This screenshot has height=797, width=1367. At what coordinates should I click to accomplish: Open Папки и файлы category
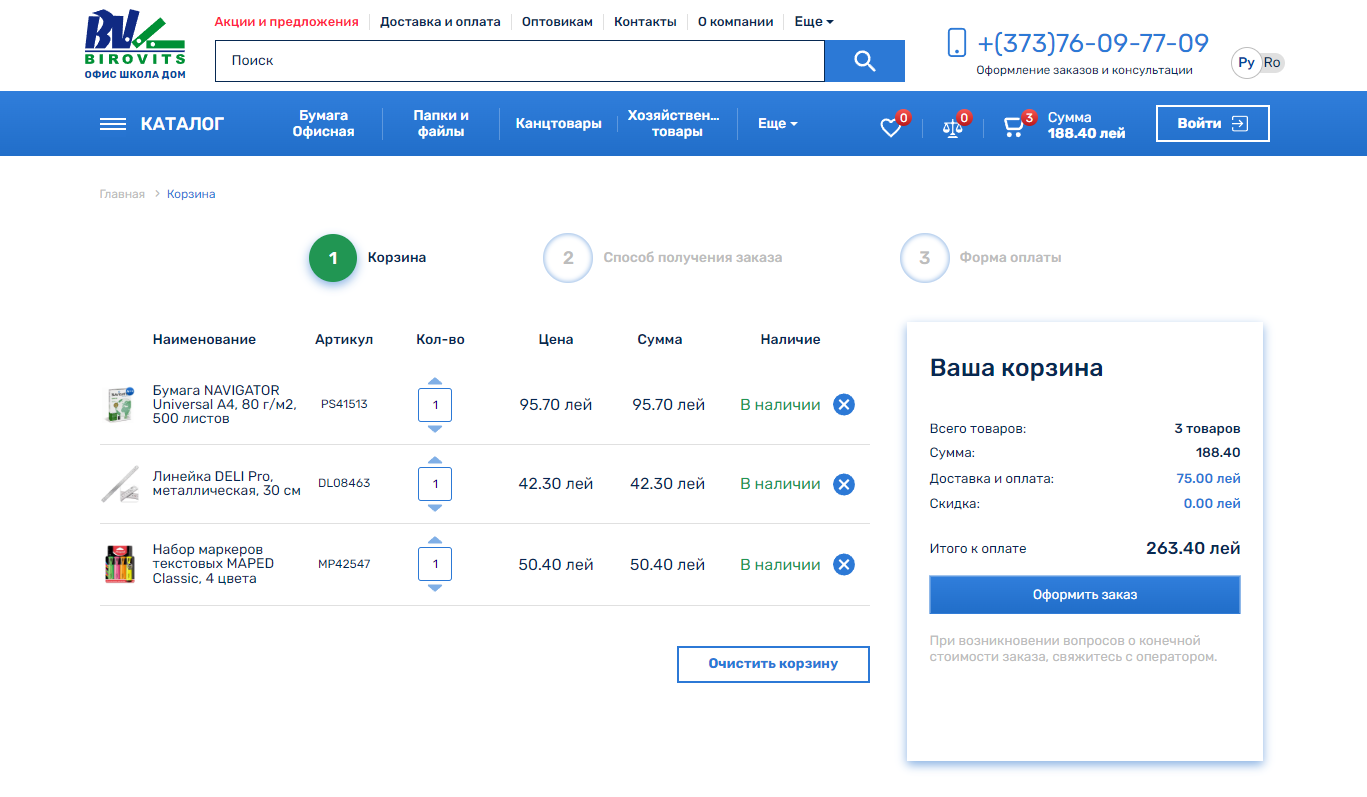[x=441, y=124]
